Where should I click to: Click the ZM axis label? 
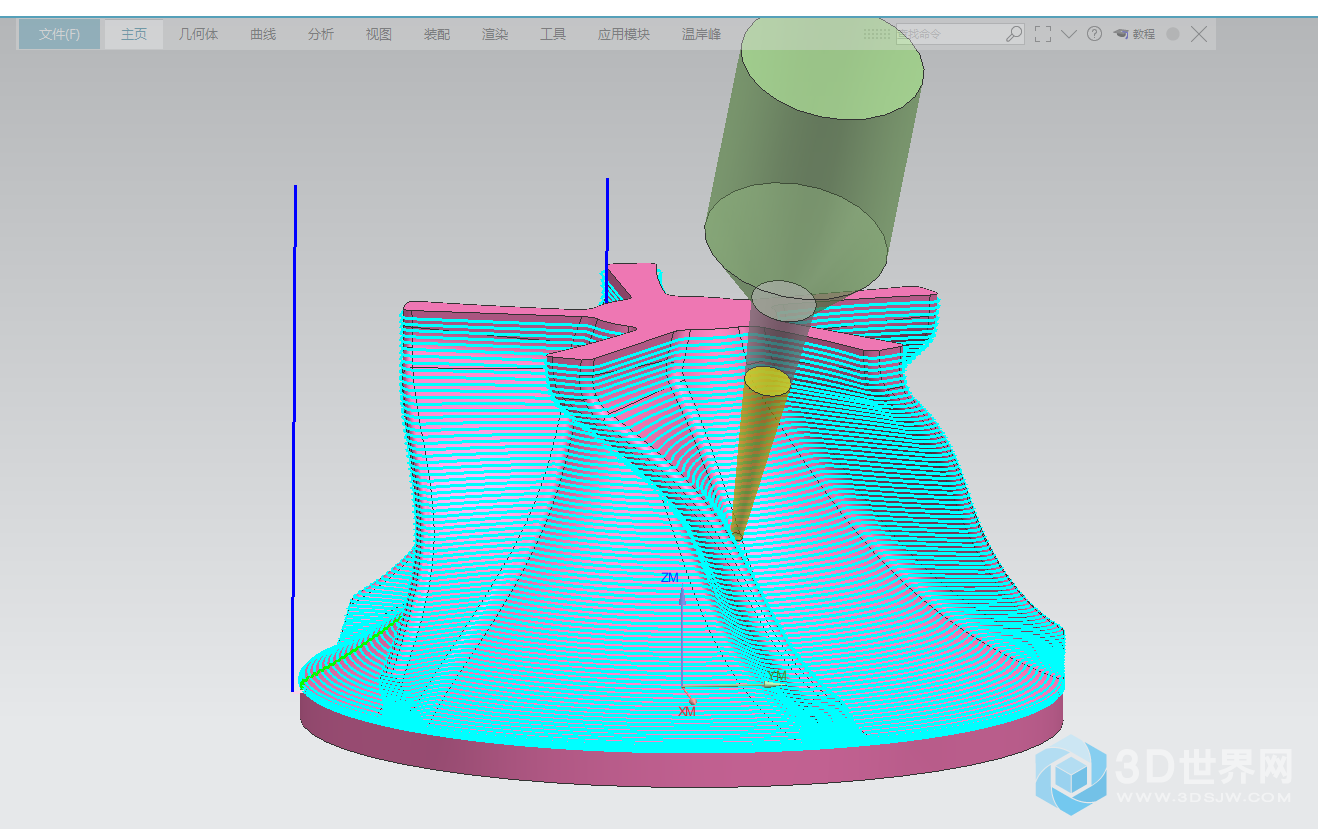670,578
